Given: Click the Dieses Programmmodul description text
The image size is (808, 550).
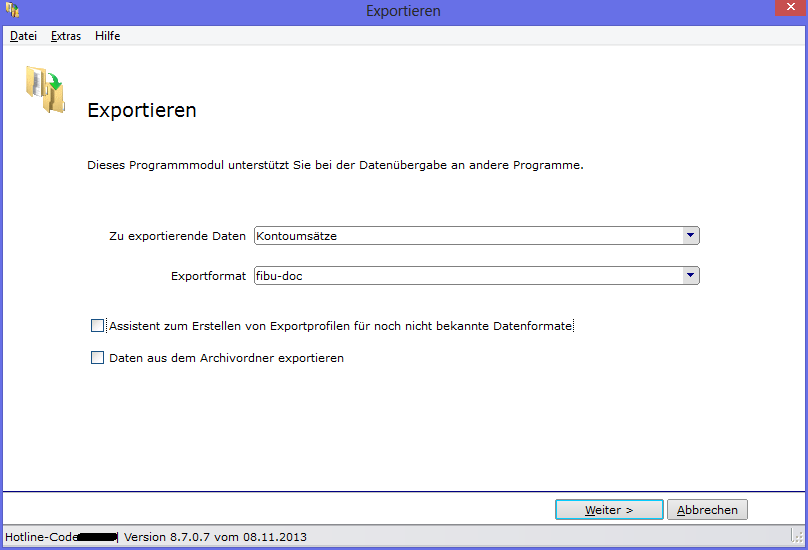Looking at the screenshot, I should point(335,165).
